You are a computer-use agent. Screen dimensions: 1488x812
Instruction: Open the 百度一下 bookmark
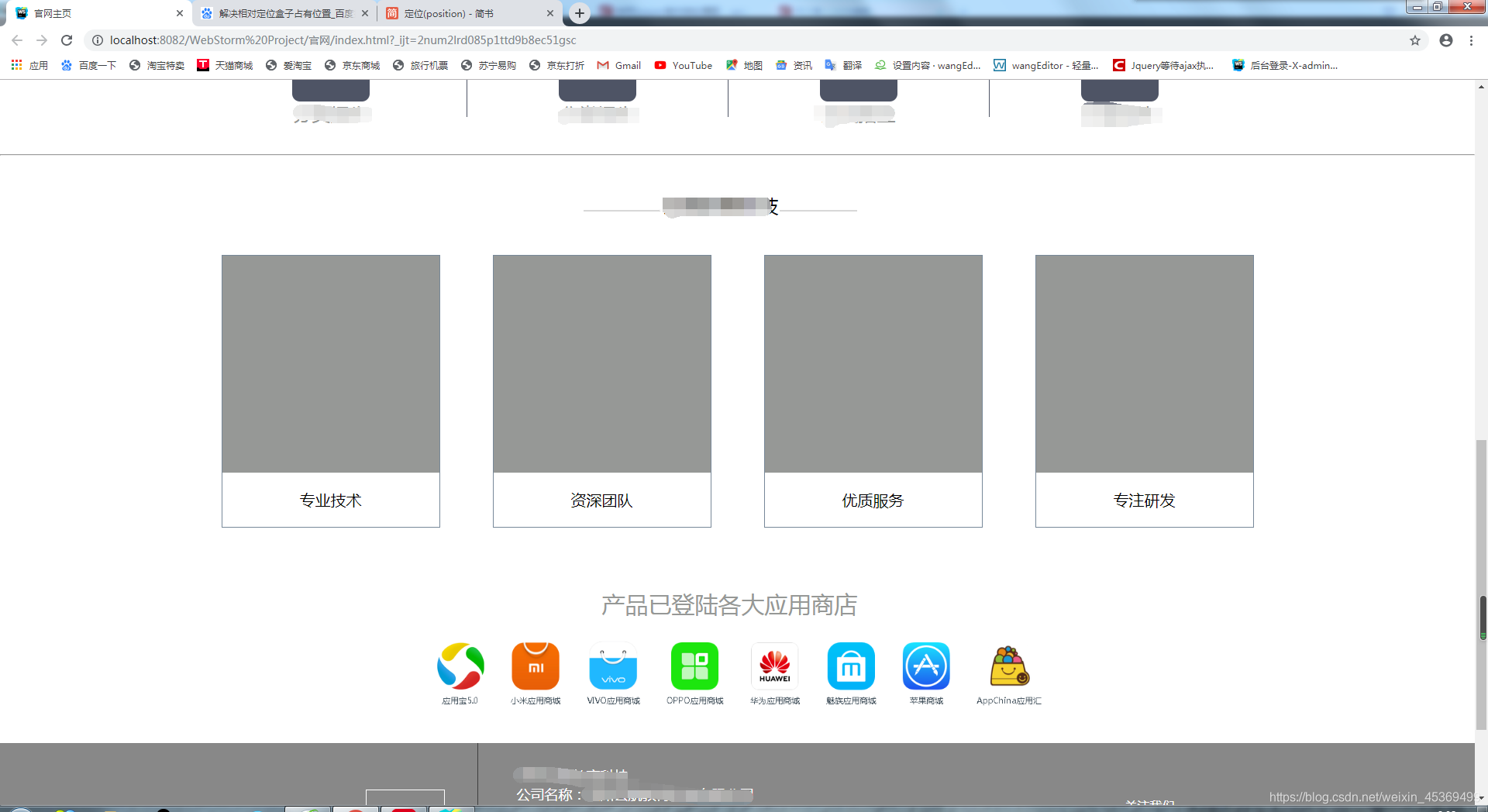point(88,65)
